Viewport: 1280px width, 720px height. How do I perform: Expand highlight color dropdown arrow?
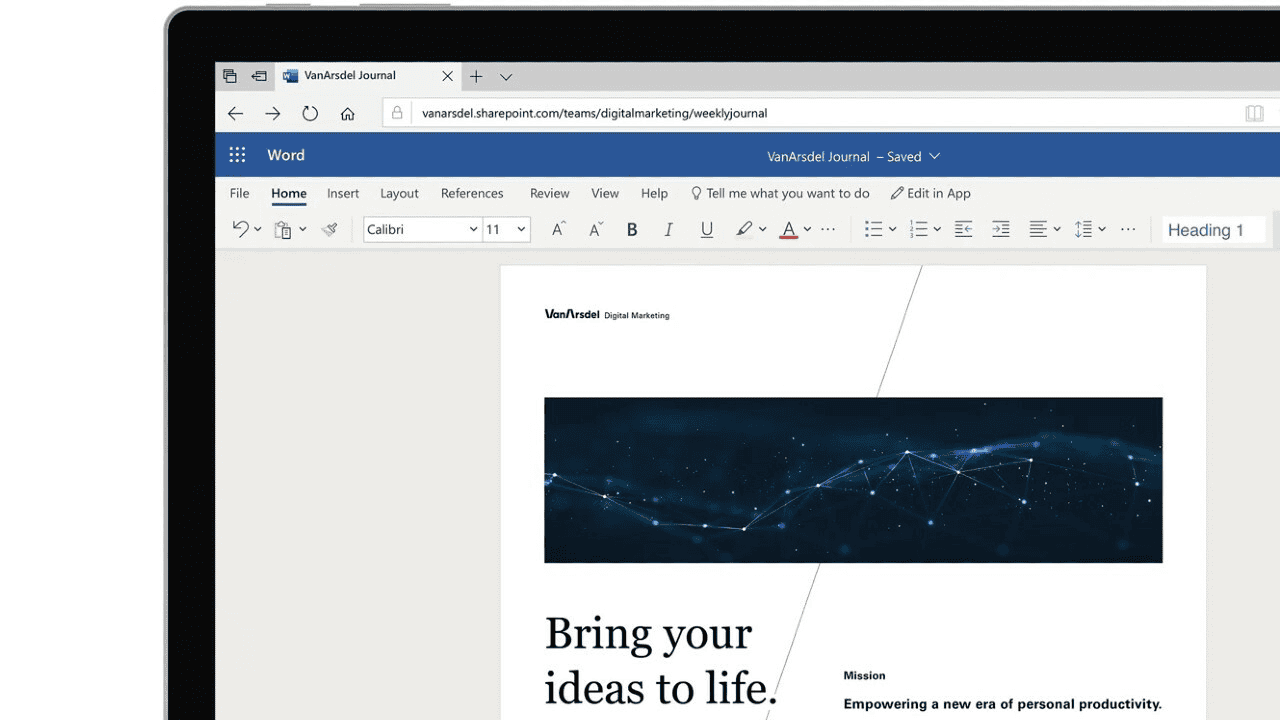(x=762, y=229)
